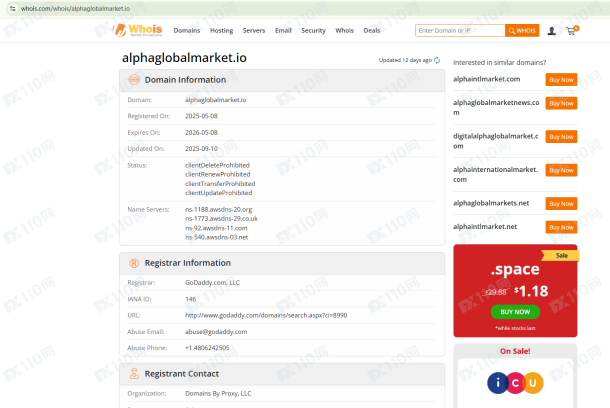Image resolution: width=610 pixels, height=408 pixels.
Task: Click the alphaintlmarket.net suggestion text
Action: pyautogui.click(x=485, y=227)
